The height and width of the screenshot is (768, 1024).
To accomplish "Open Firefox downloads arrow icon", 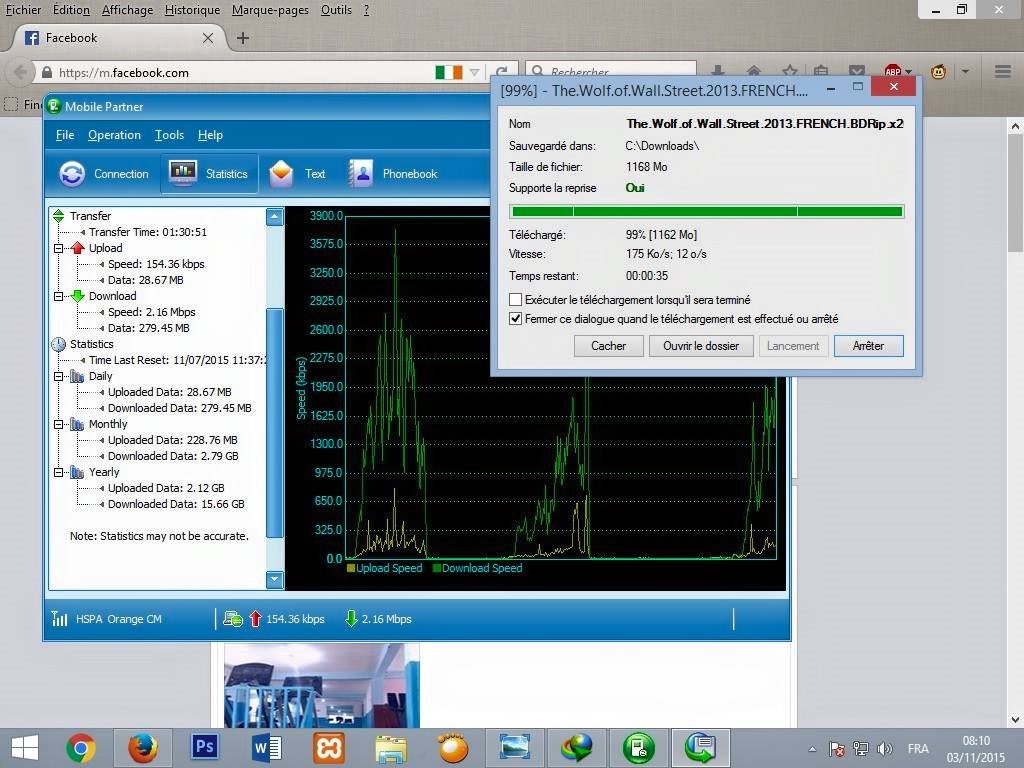I will pyautogui.click(x=718, y=71).
